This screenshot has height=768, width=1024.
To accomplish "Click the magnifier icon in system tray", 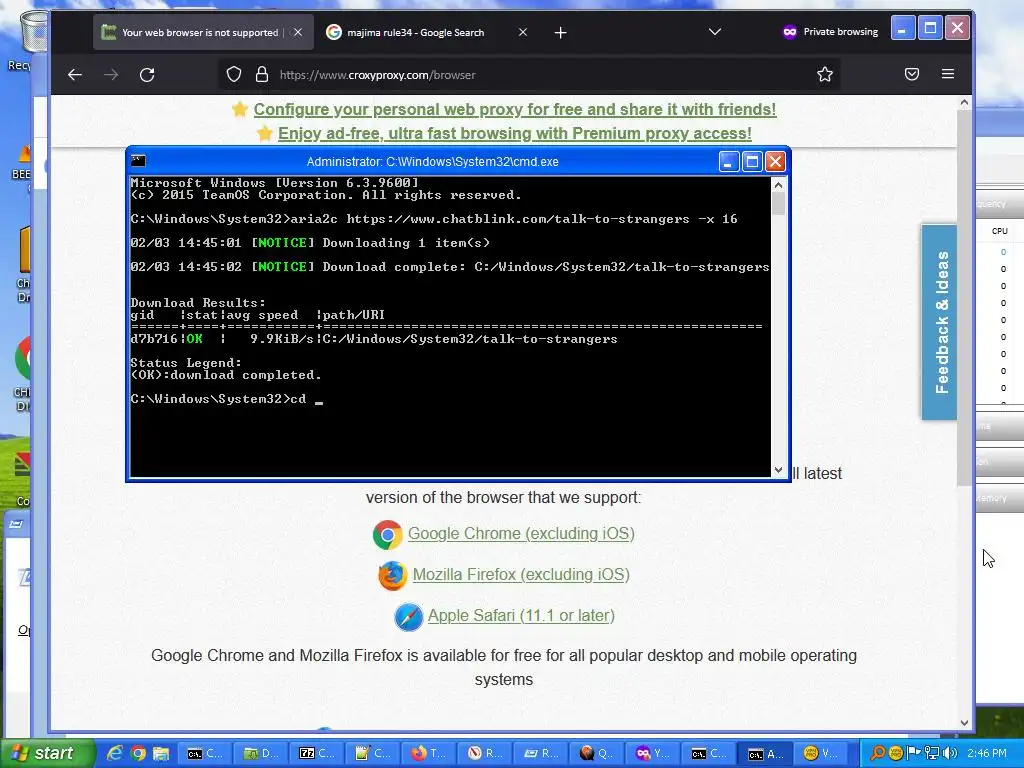I will [x=878, y=754].
